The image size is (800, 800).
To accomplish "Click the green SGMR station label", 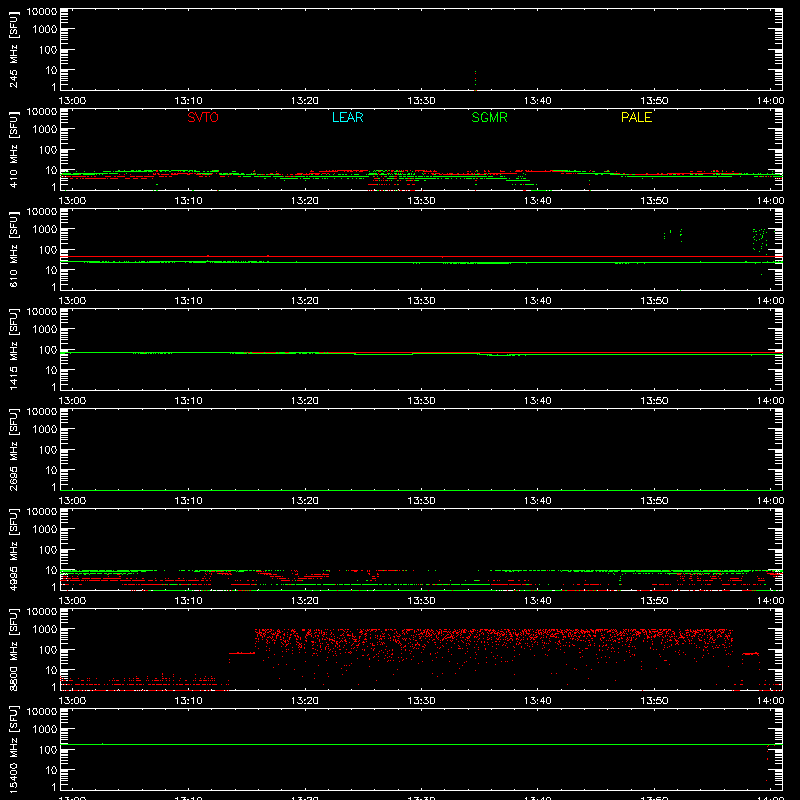I will pos(489,117).
